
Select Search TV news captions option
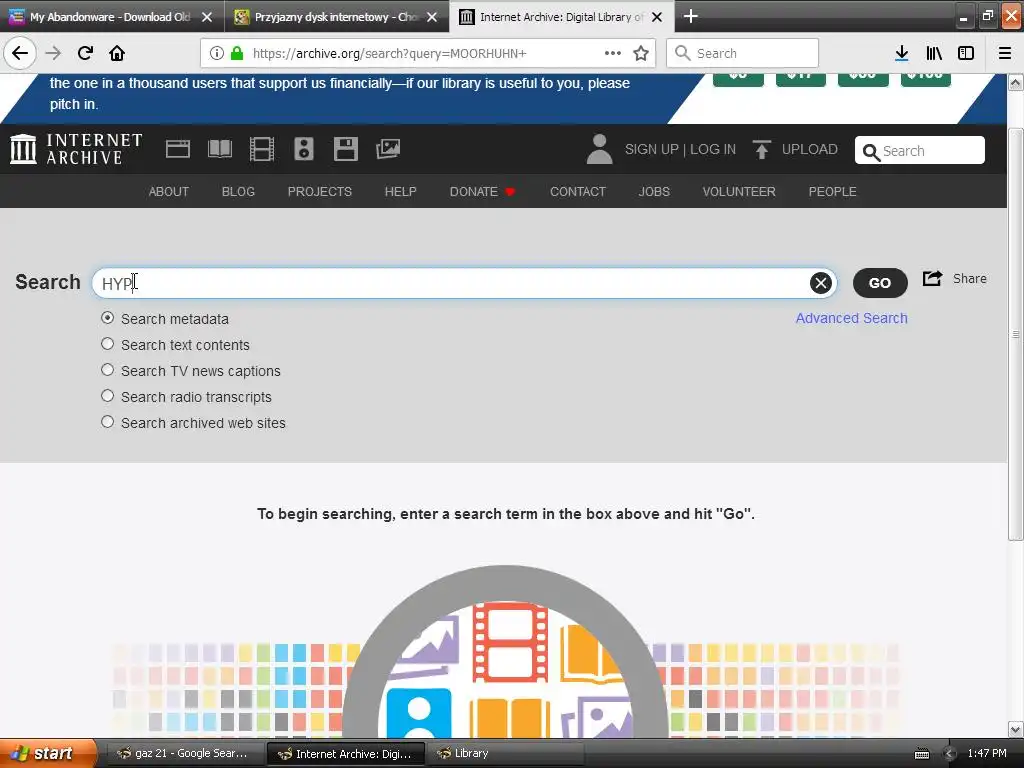point(108,370)
